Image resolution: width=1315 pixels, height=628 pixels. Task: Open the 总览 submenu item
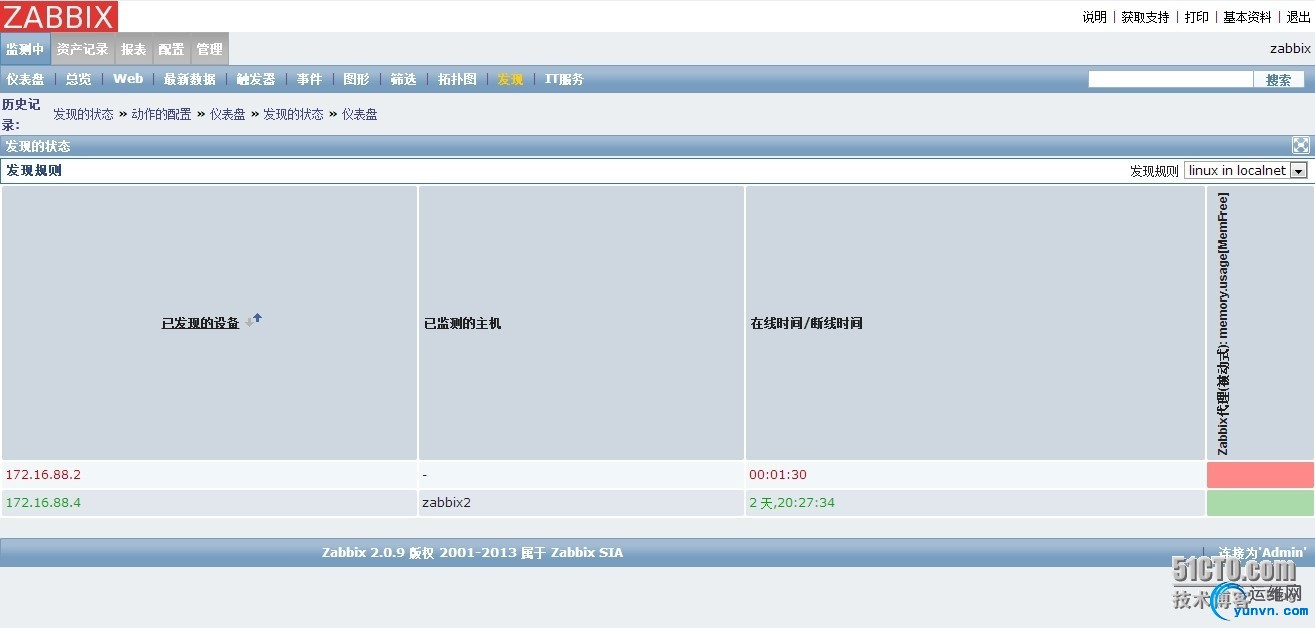(x=79, y=79)
